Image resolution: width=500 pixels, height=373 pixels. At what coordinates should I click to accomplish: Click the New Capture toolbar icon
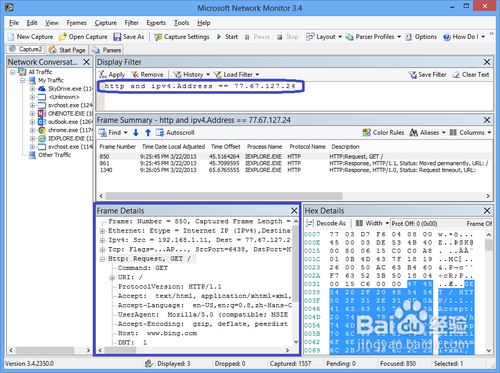coord(12,37)
